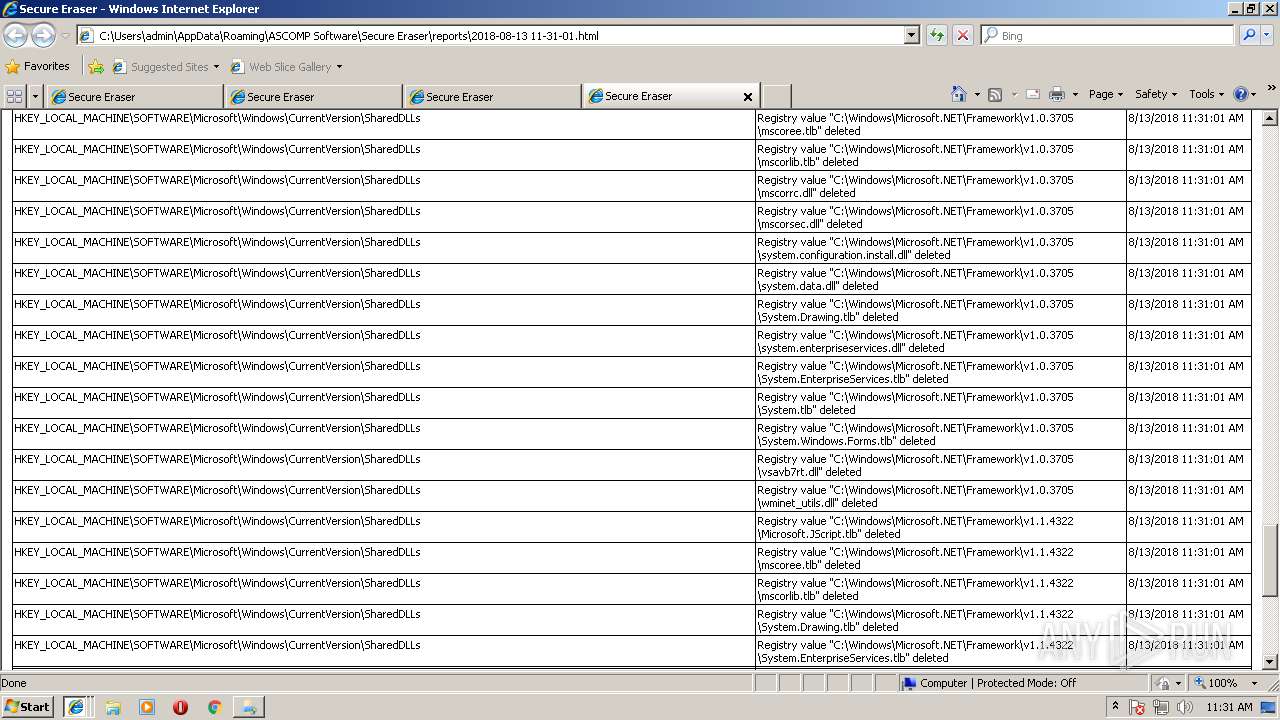This screenshot has width=1280, height=720.
Task: Click into the Bing search box
Action: pyautogui.click(x=1107, y=35)
